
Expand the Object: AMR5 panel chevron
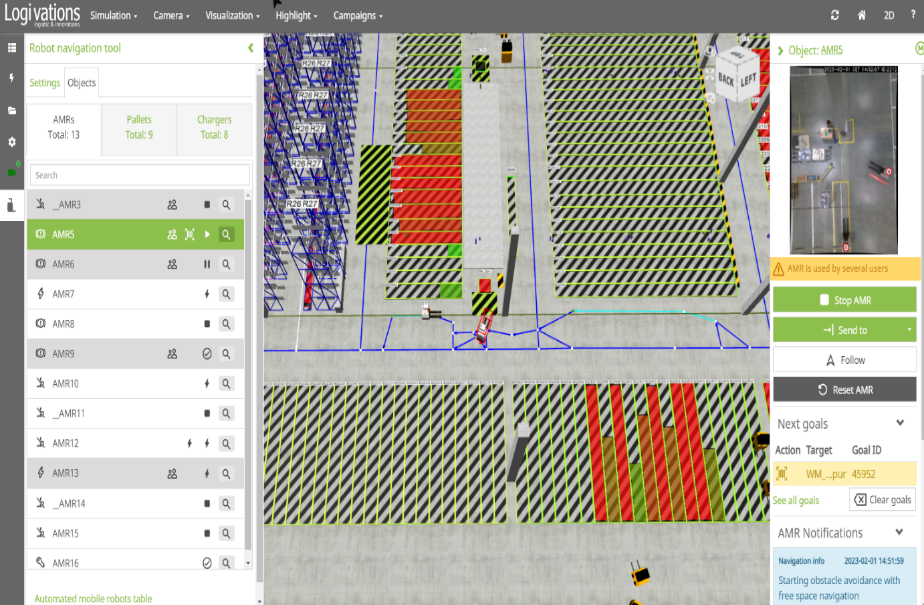[x=780, y=51]
